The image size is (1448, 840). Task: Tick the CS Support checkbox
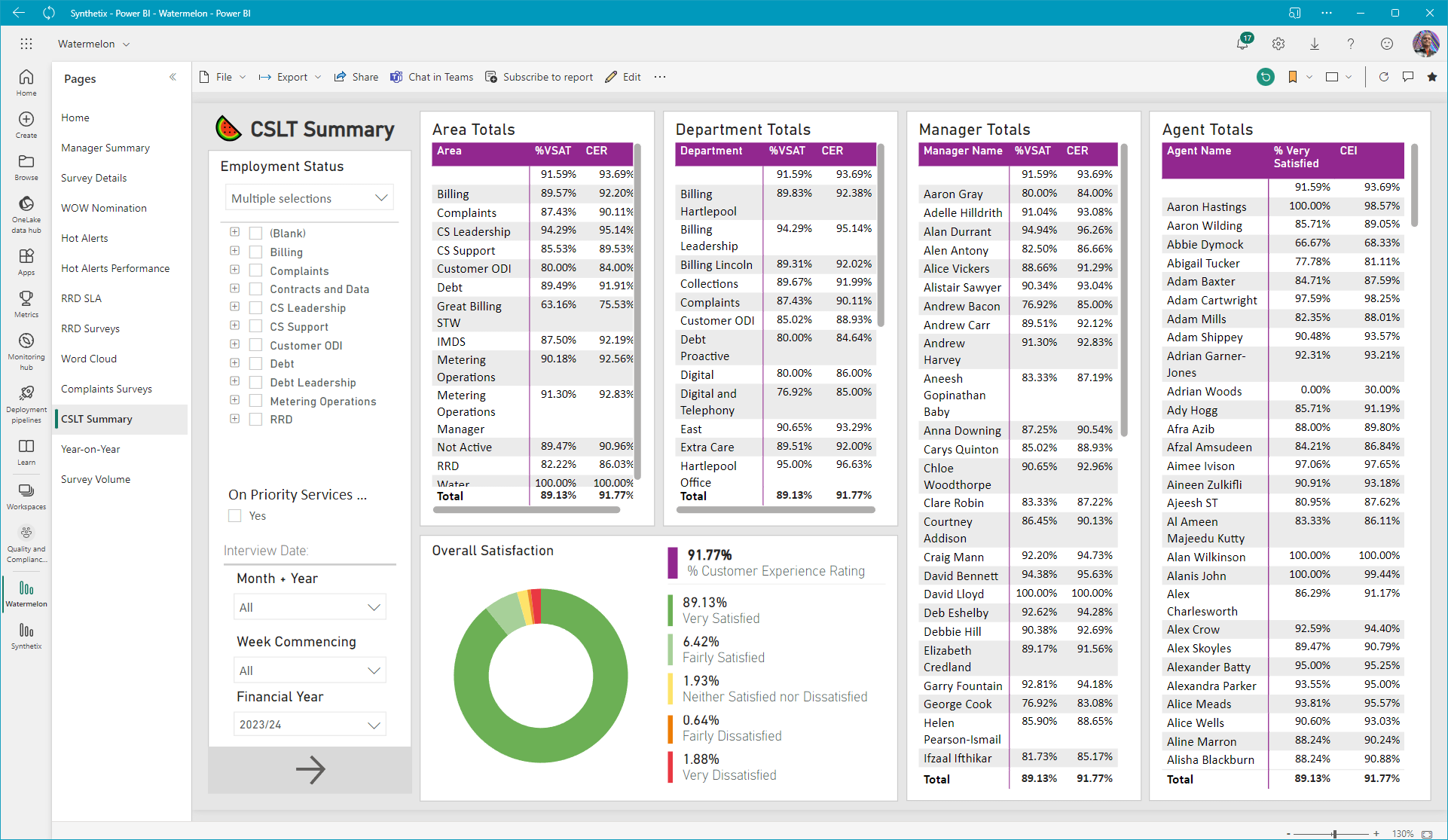(x=255, y=326)
